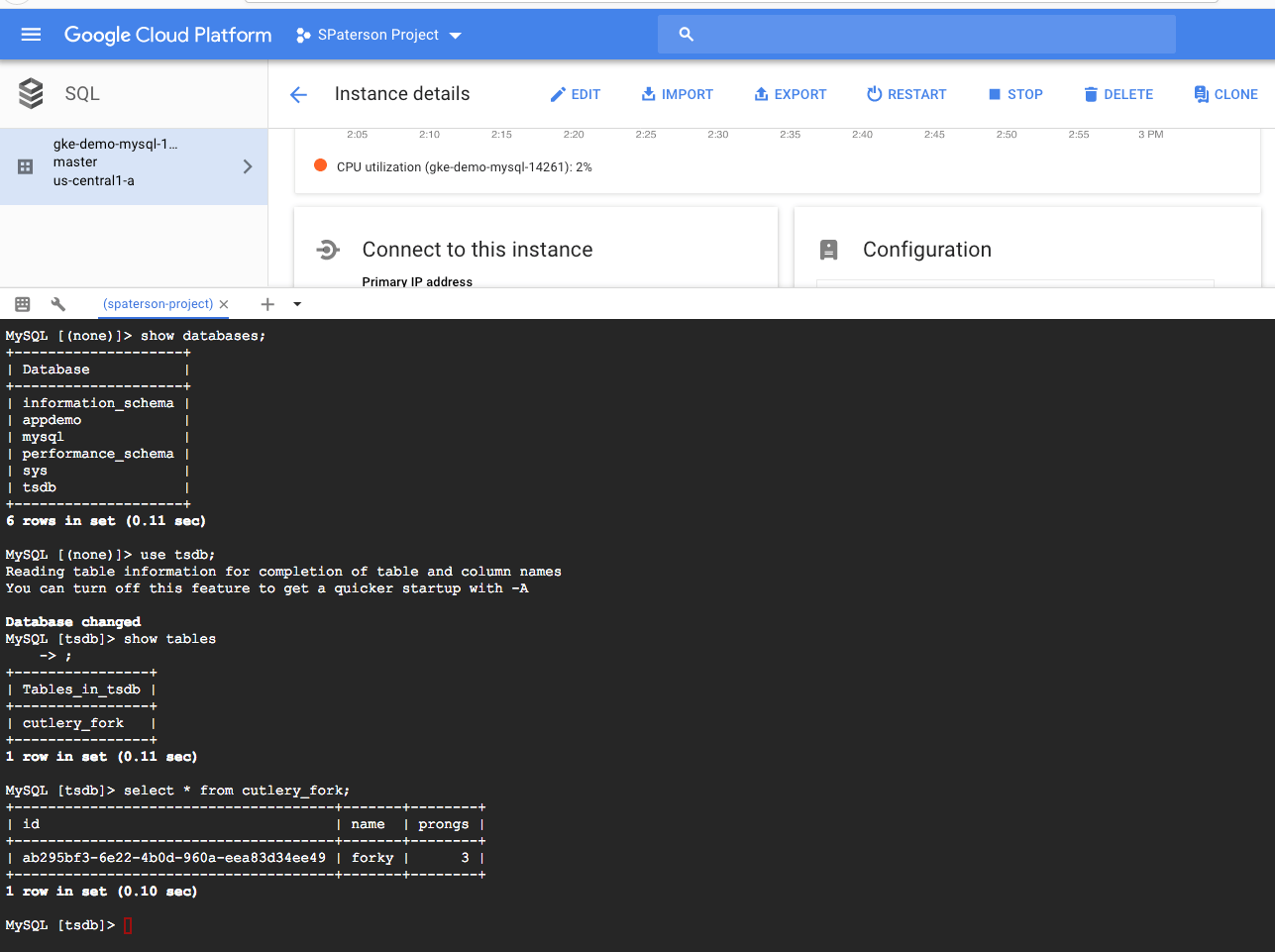
Task: Open Cloud Shell terminal settings with wrench icon
Action: point(58,304)
